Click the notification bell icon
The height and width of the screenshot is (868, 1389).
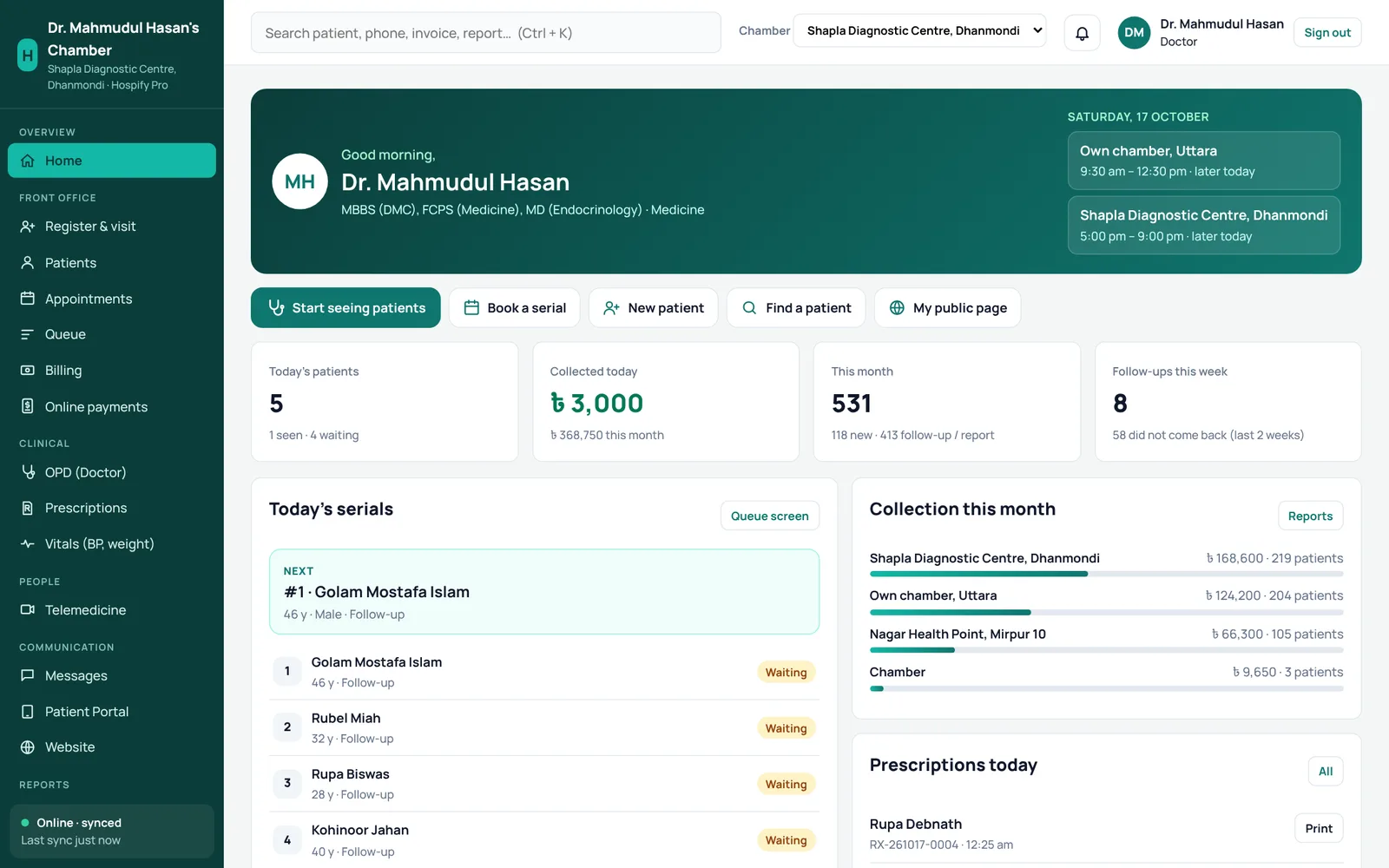click(1082, 33)
